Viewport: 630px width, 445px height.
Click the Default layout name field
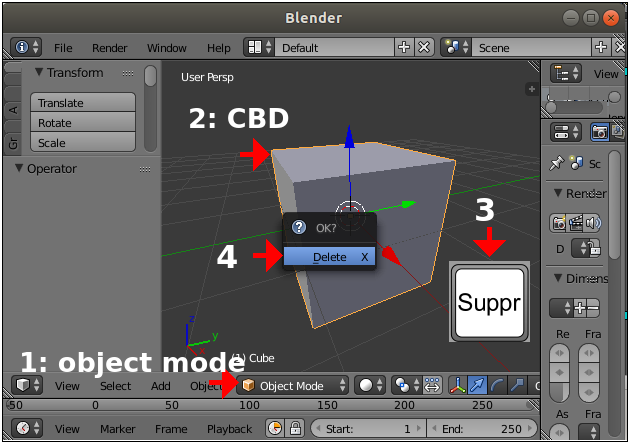(x=334, y=48)
